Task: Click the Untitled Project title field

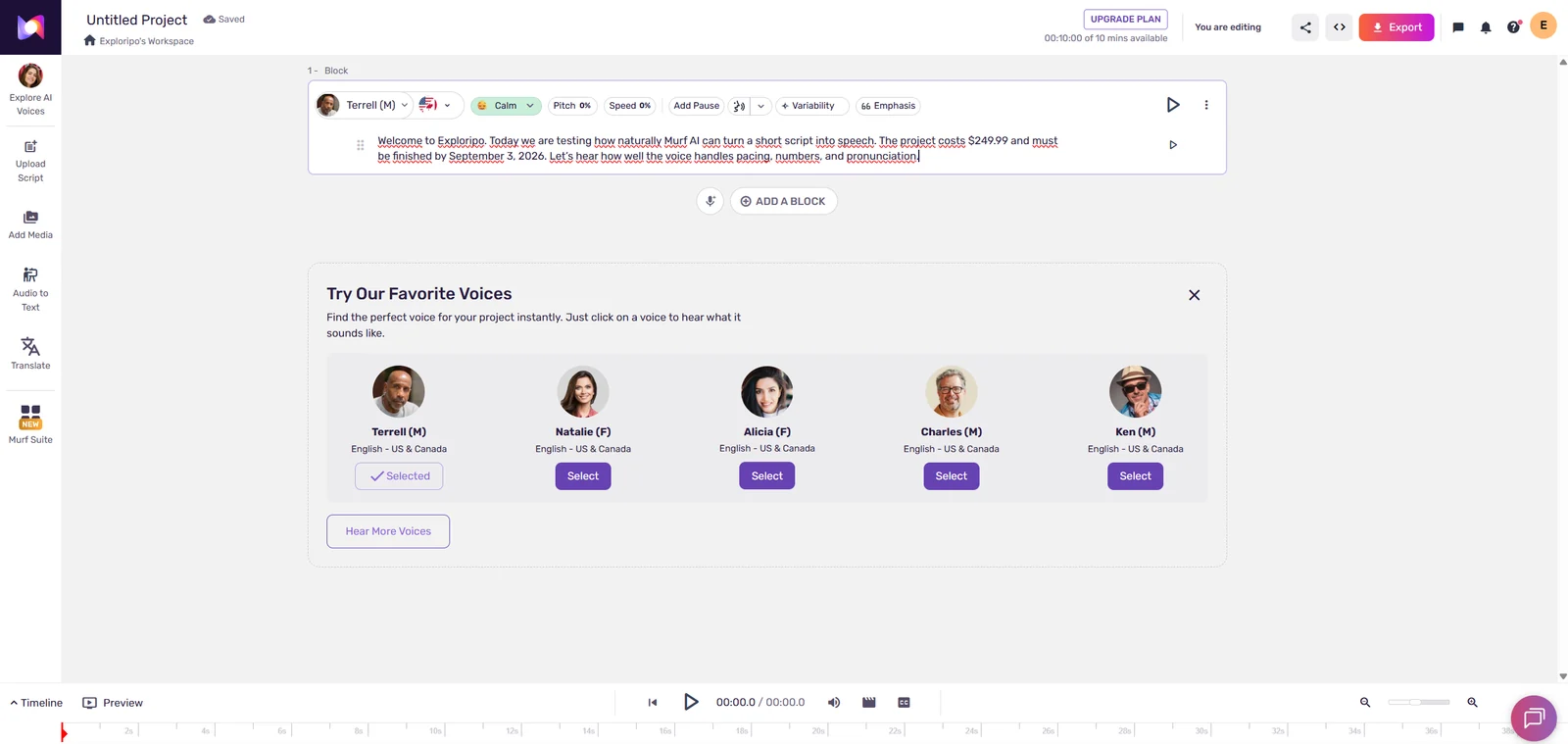Action: (136, 20)
